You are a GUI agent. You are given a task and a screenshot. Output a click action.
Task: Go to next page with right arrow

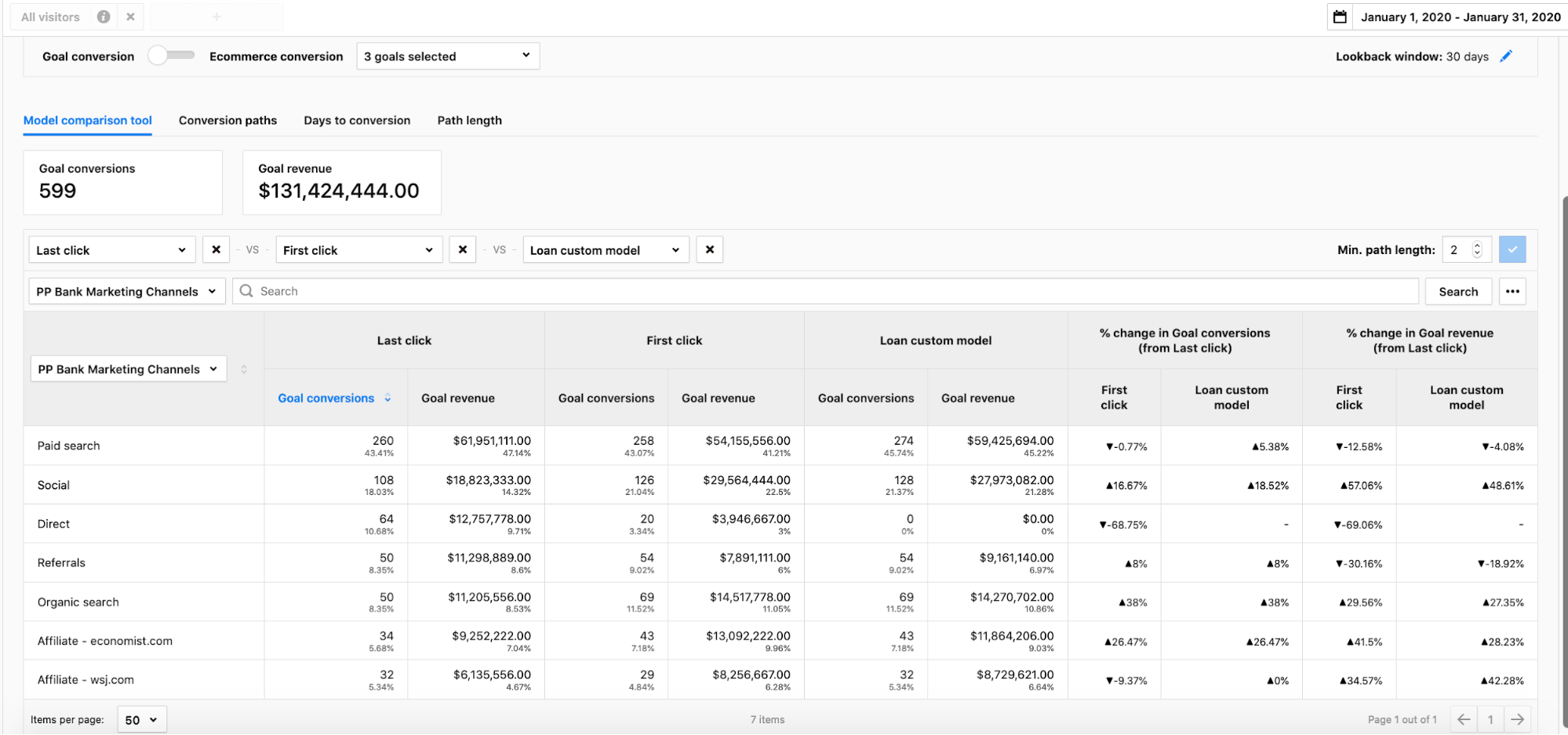point(1519,719)
